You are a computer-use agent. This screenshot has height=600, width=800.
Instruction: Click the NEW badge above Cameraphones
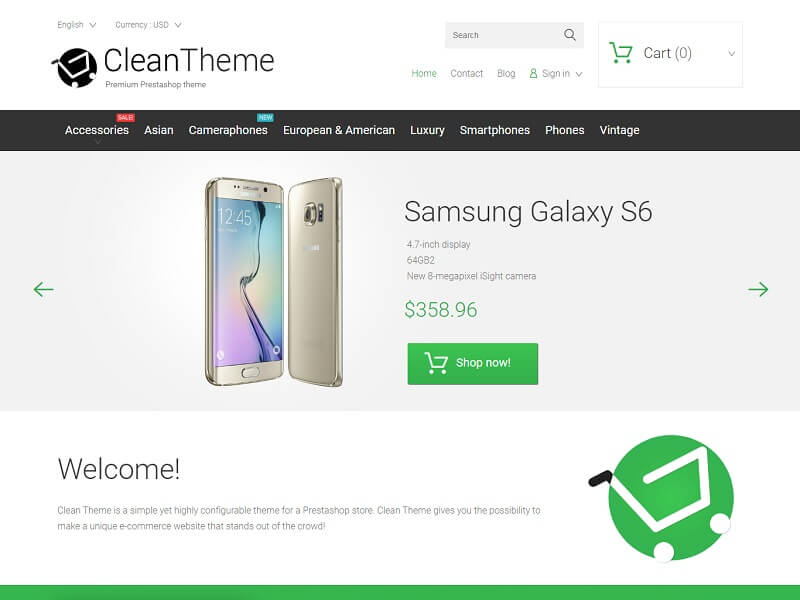pos(265,117)
